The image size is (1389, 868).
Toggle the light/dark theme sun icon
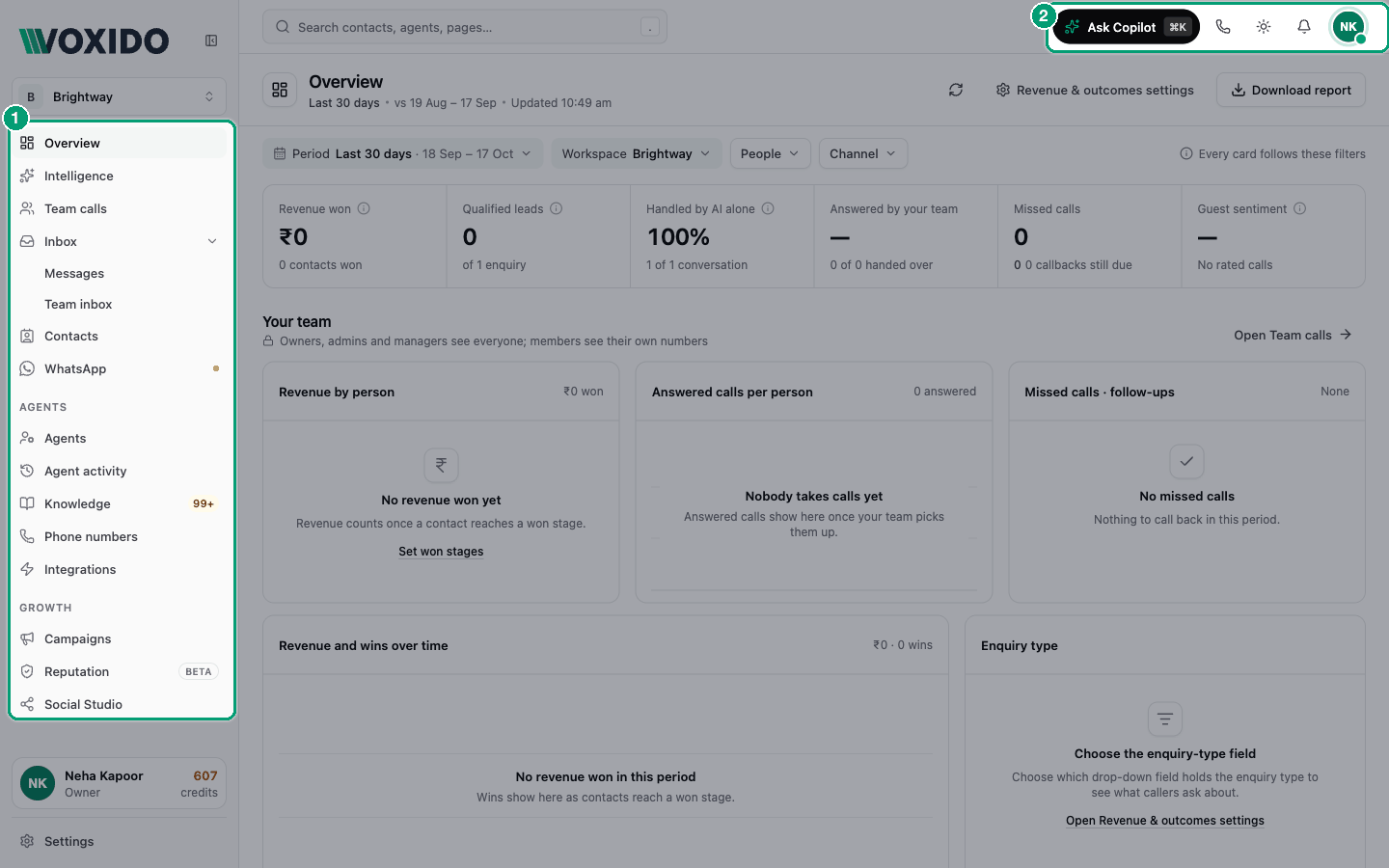1264,27
